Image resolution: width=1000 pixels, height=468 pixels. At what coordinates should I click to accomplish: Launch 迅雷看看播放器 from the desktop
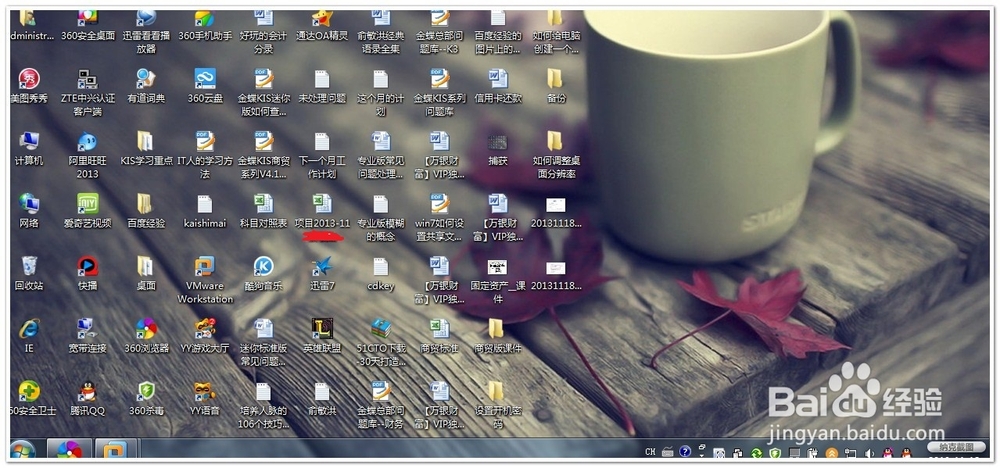[x=146, y=31]
